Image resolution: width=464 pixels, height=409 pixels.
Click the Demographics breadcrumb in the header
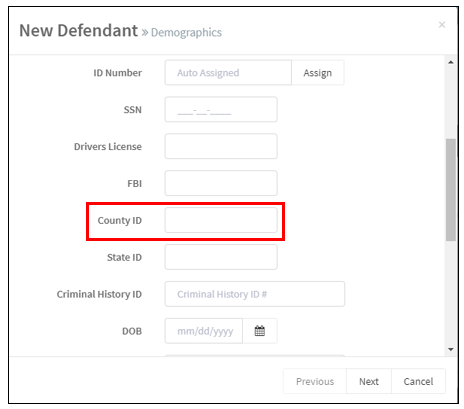(x=186, y=33)
